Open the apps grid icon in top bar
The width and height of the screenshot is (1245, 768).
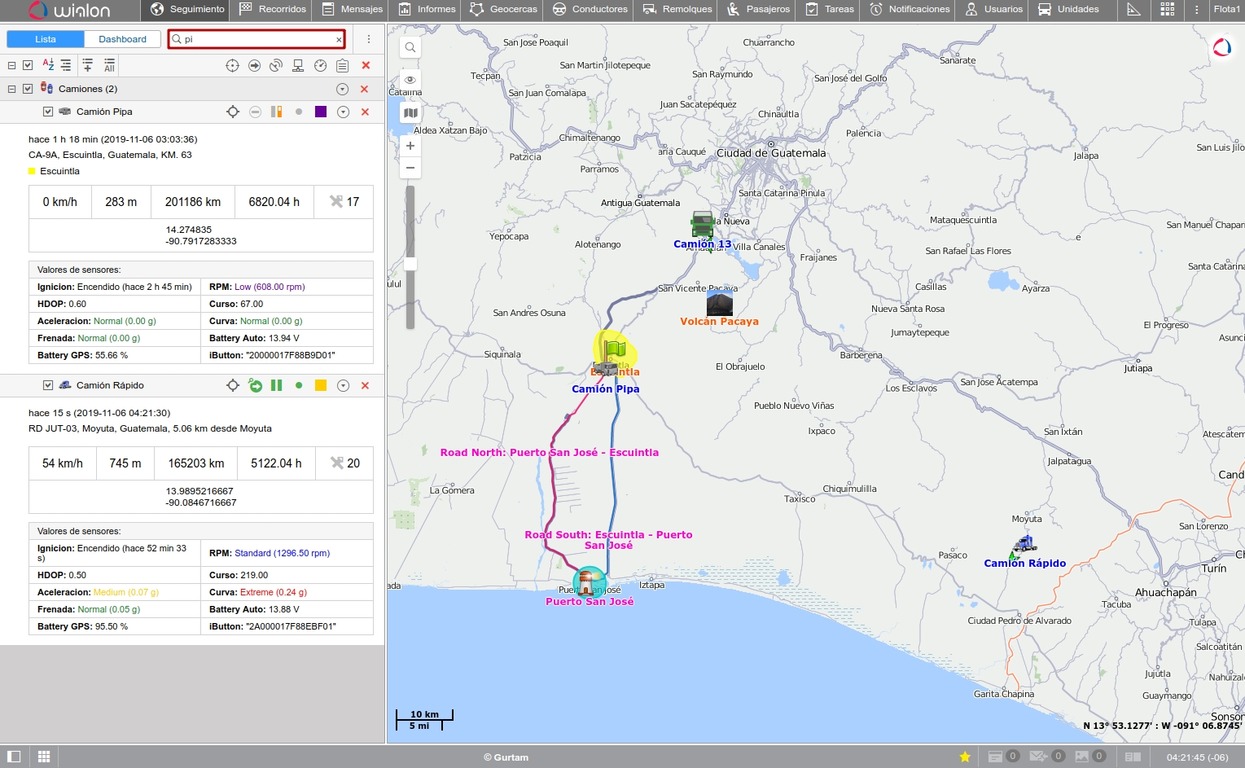[1167, 9]
